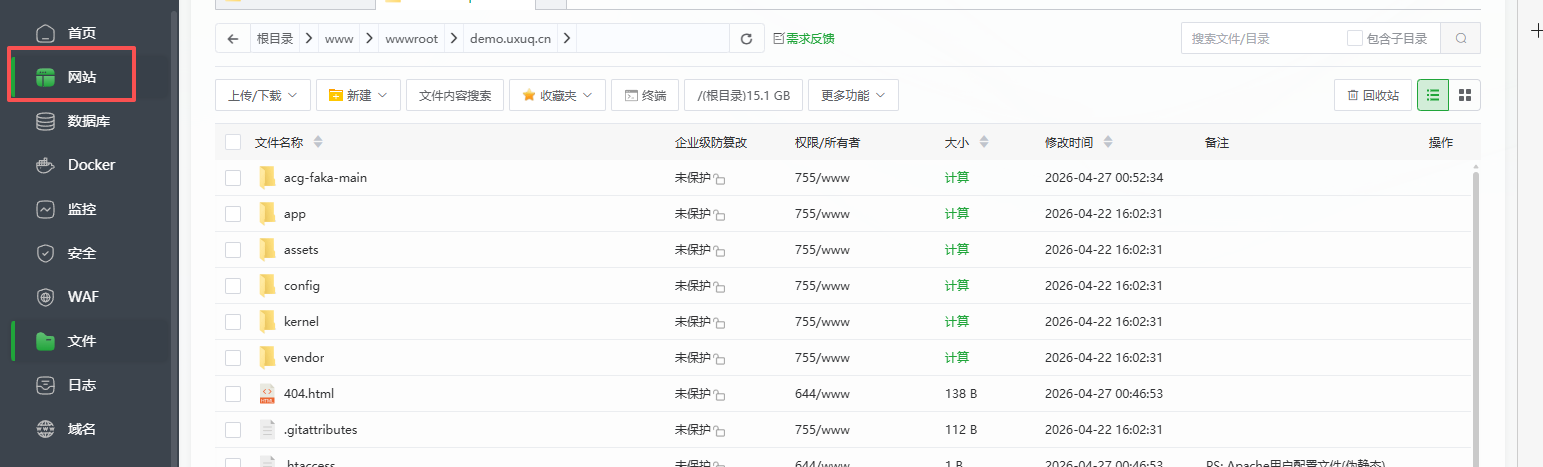The height and width of the screenshot is (467, 1543).
Task: Open the Docker sidebar icon
Action: click(45, 165)
